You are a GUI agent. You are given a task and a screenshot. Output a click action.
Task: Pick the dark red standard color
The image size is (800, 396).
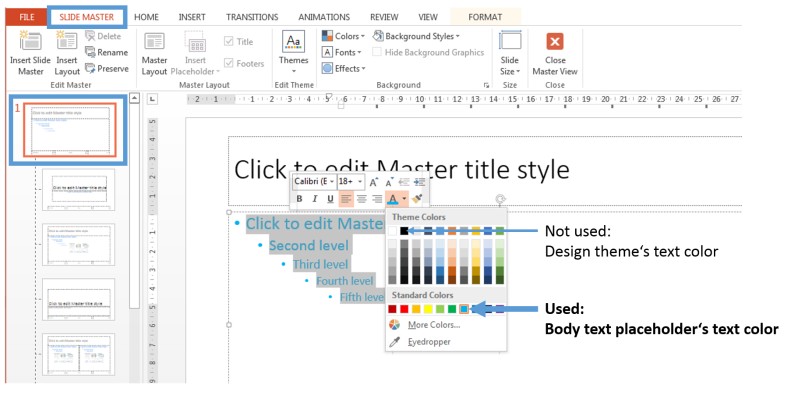coord(392,309)
